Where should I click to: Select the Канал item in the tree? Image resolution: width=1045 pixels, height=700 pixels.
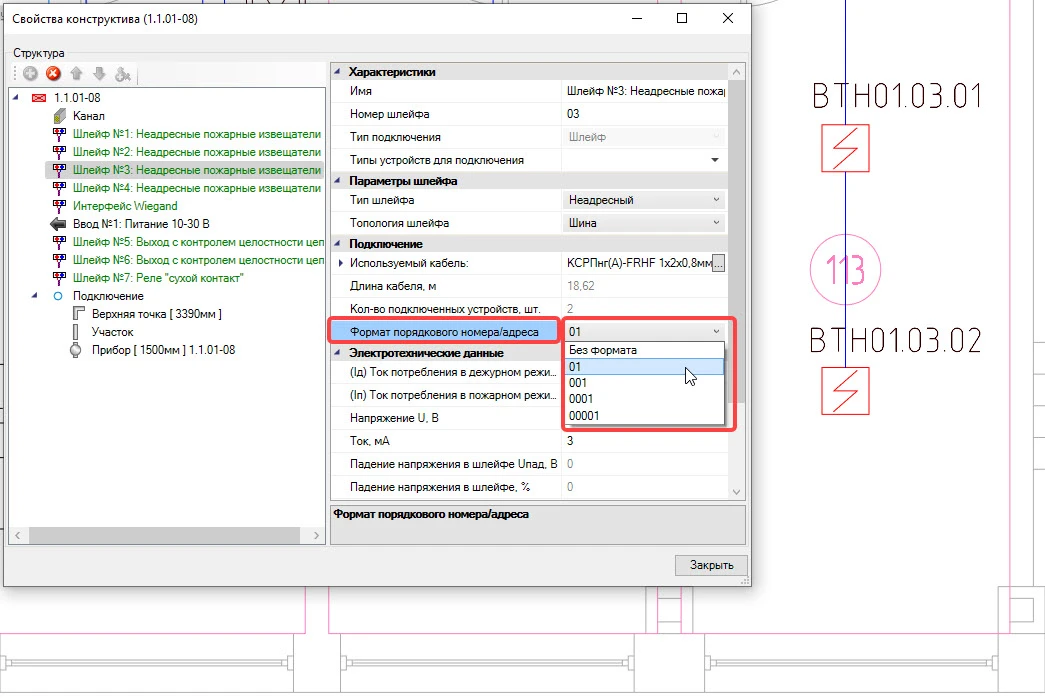88,116
